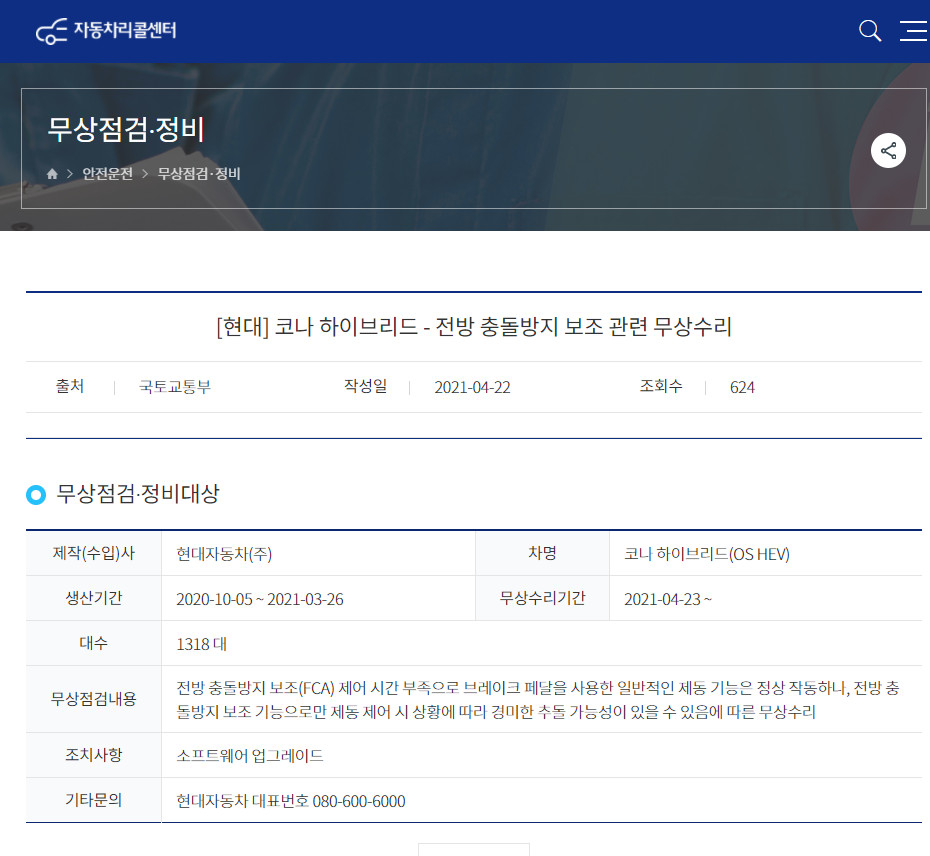Click the 제작(수입)사 row label

[x=94, y=553]
